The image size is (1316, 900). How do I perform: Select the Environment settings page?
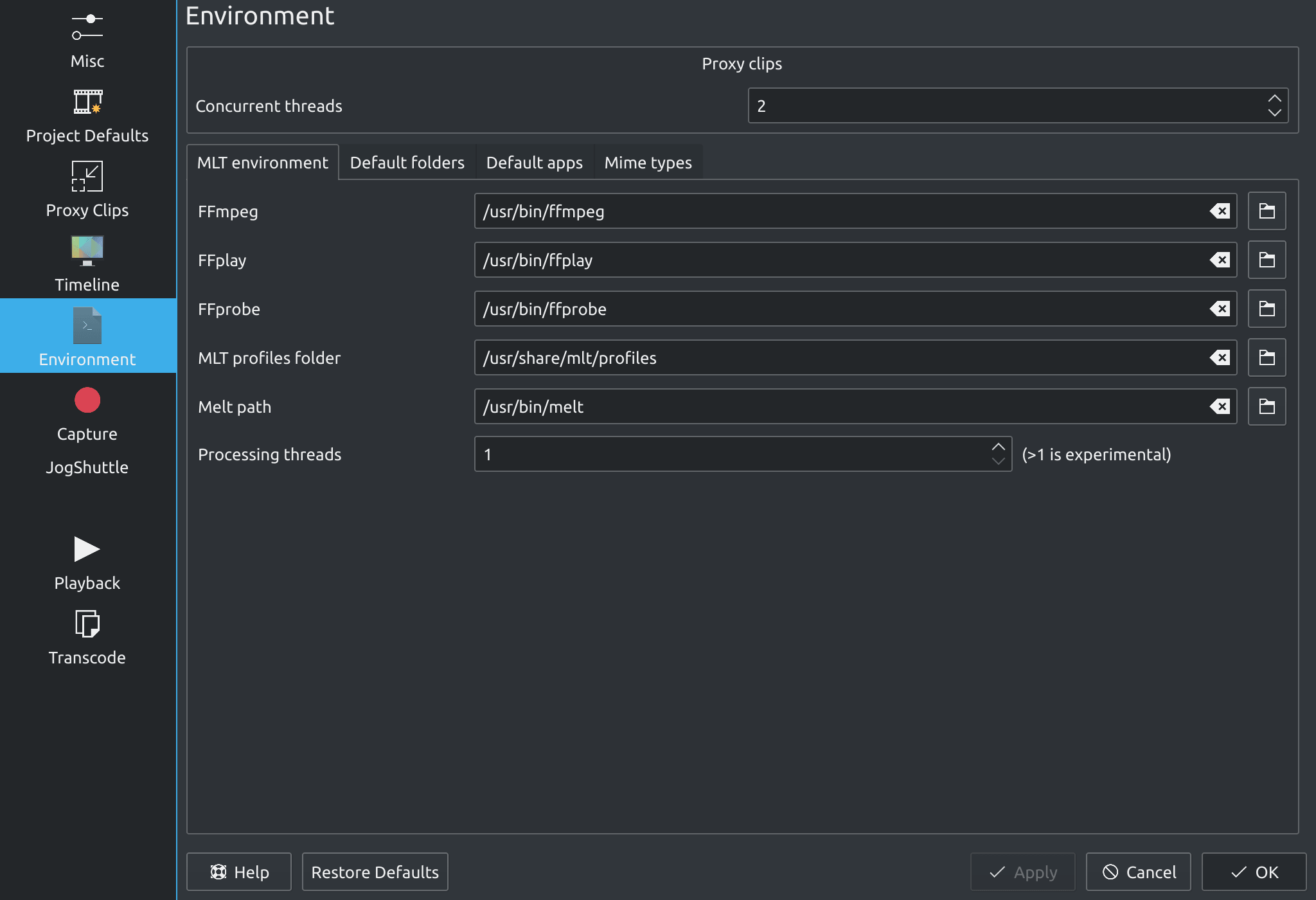pos(87,336)
